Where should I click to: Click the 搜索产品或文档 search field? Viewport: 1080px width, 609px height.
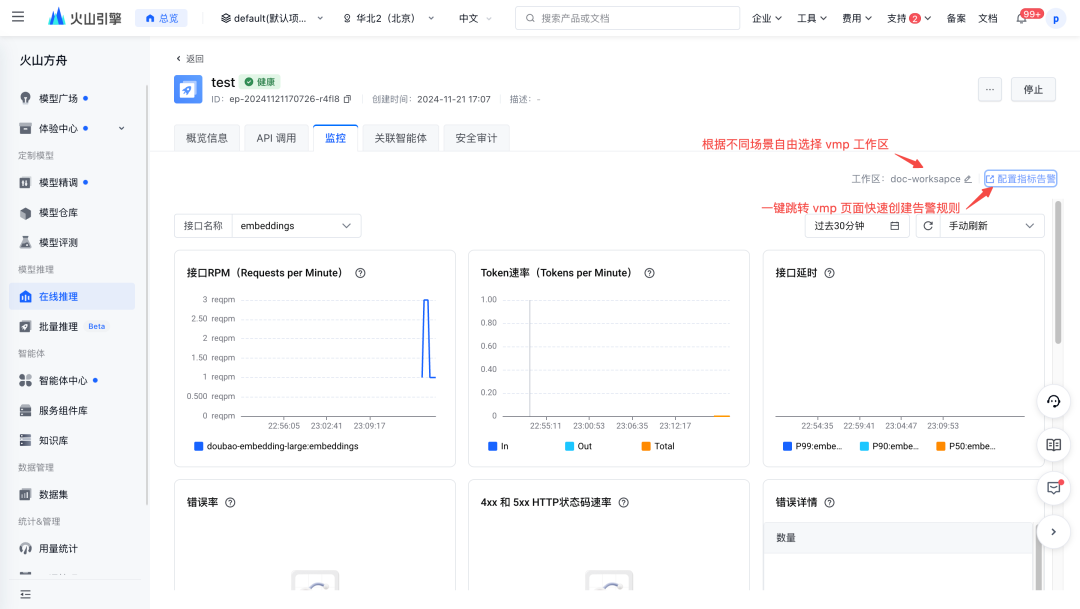click(x=627, y=18)
